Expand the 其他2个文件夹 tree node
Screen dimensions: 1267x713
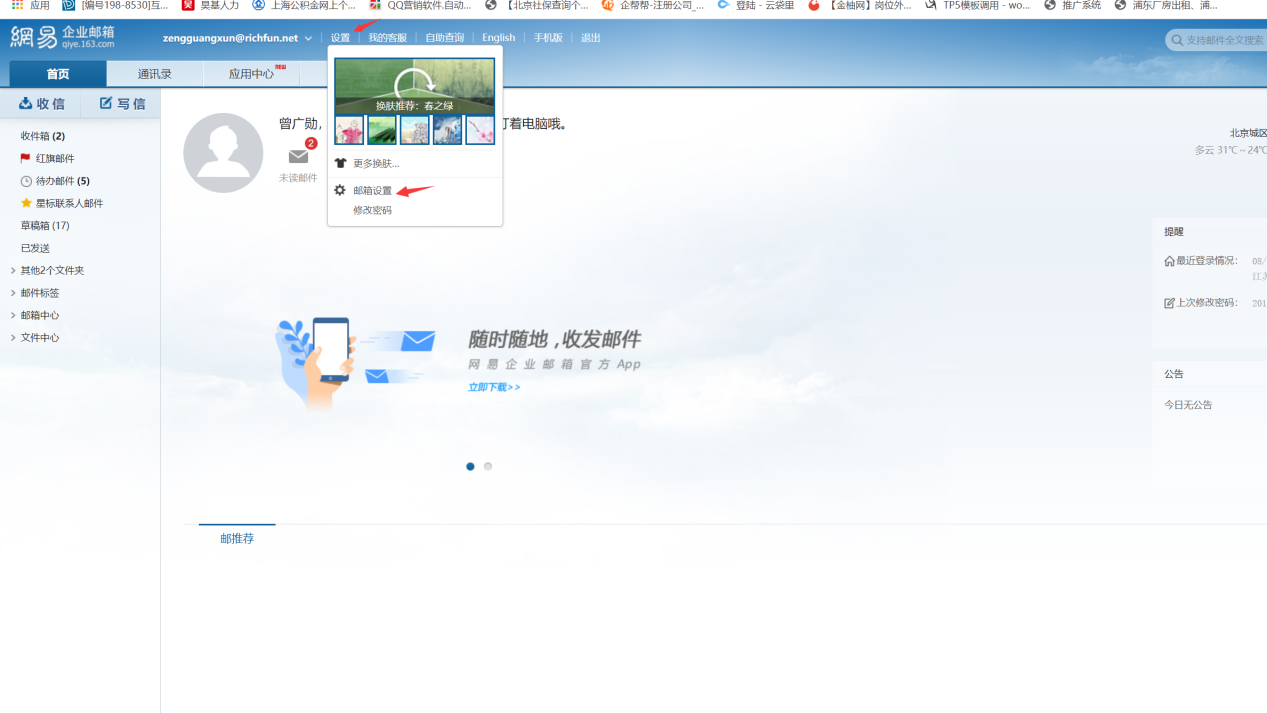[13, 271]
